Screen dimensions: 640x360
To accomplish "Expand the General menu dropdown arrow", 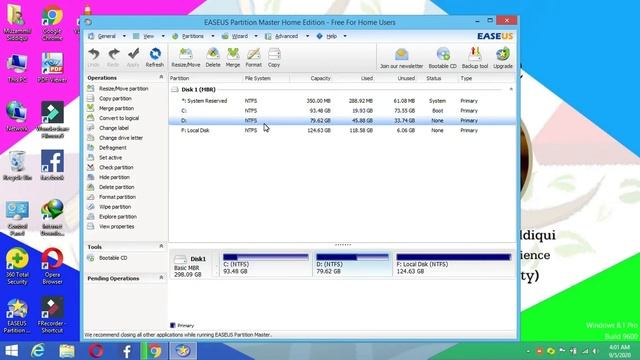I will tap(124, 36).
